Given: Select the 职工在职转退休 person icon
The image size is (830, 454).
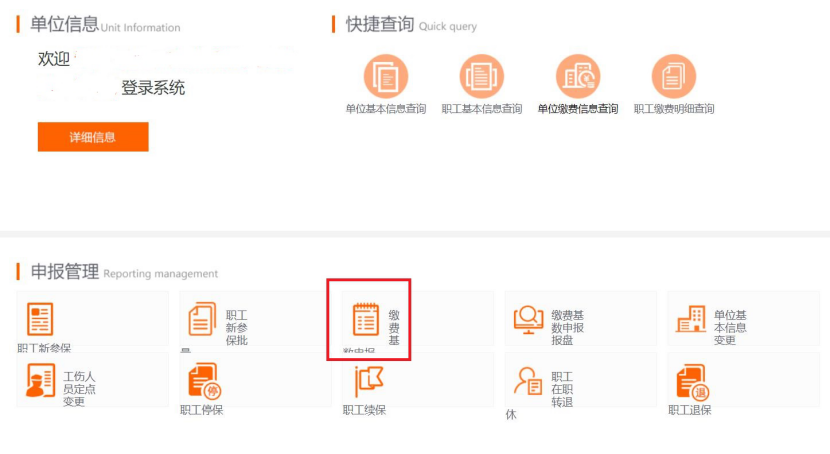Looking at the screenshot, I should 528,381.
